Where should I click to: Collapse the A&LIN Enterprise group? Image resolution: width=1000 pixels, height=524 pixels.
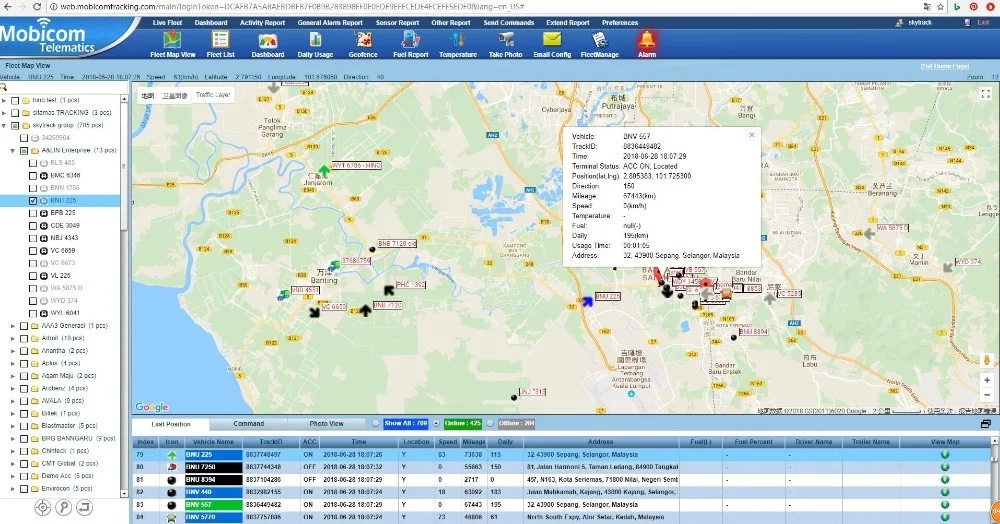point(12,150)
